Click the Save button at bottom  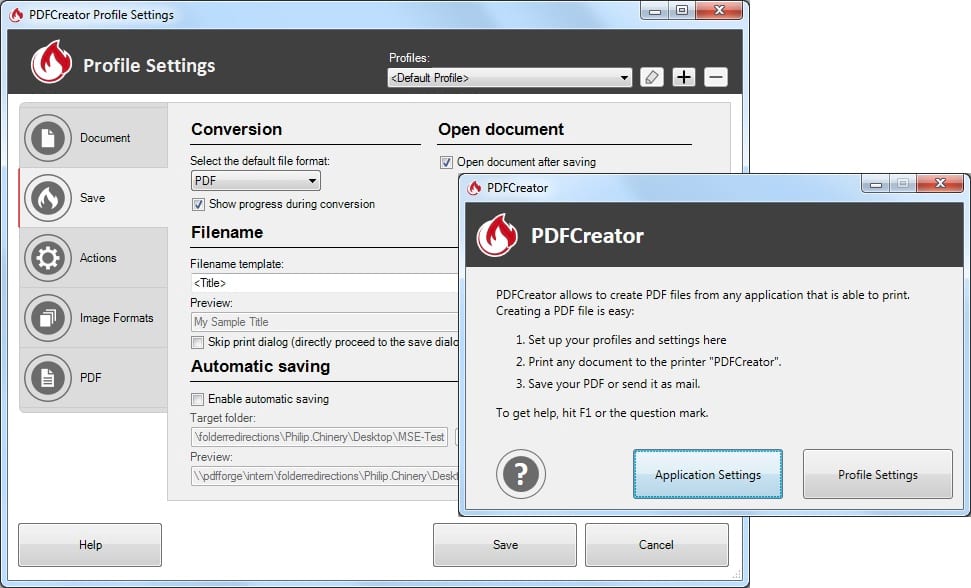pyautogui.click(x=505, y=545)
